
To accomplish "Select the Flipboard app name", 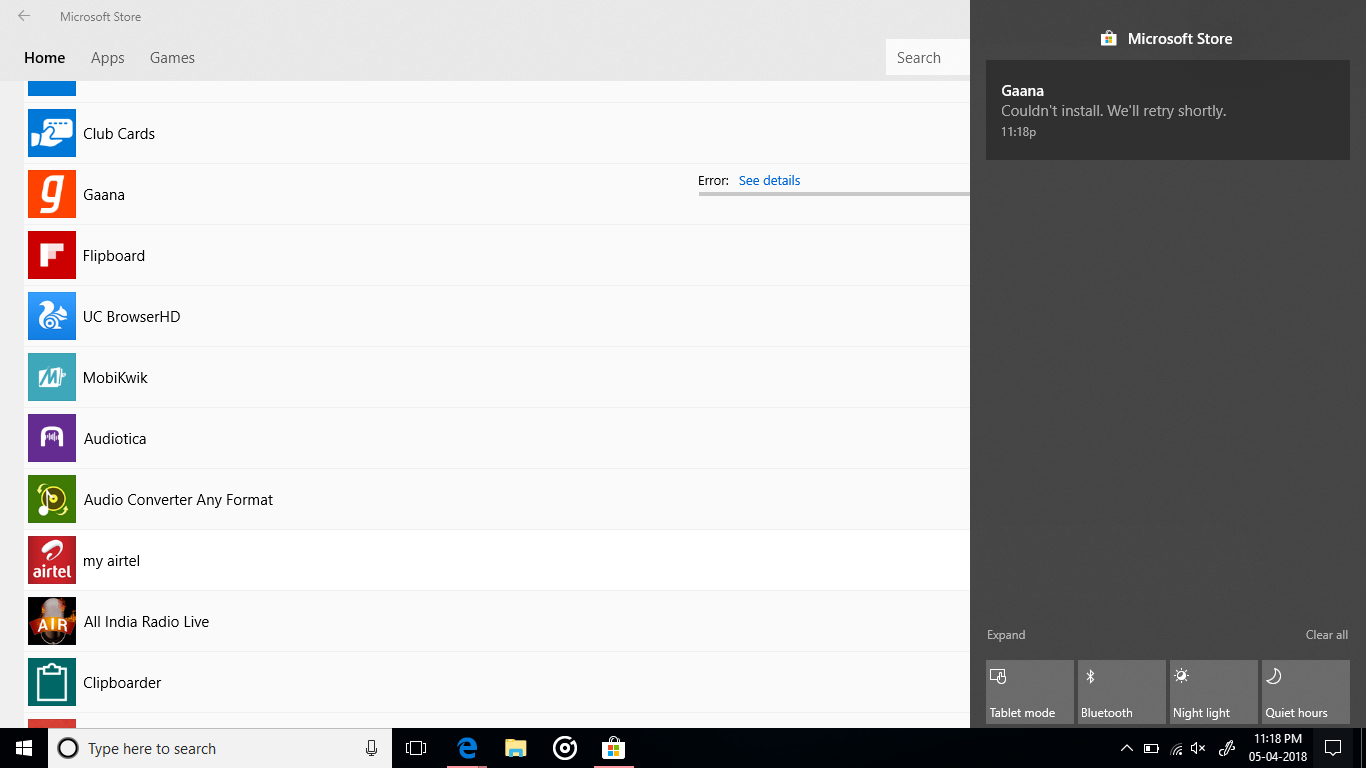I will [114, 256].
